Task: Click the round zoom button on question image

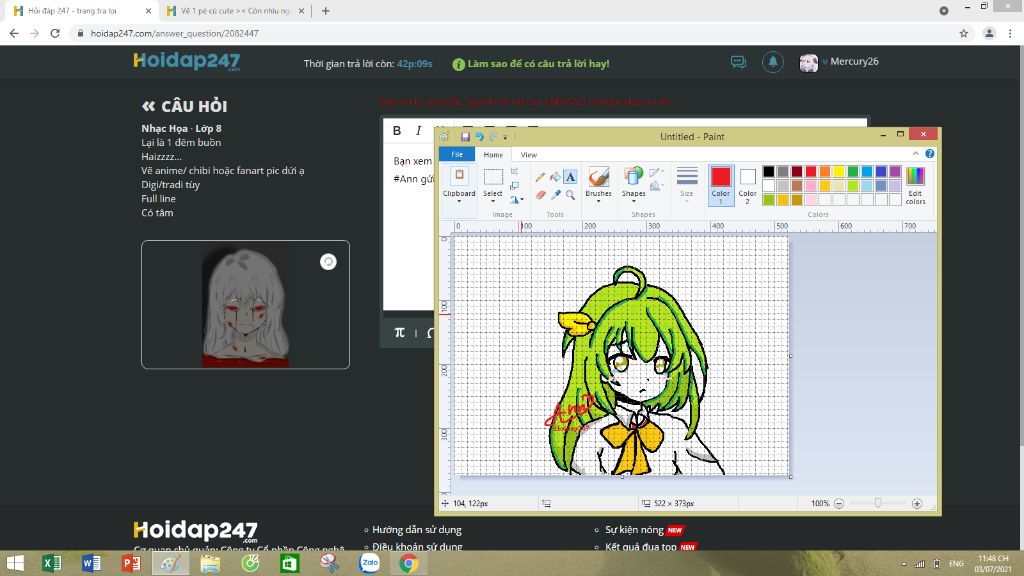Action: pyautogui.click(x=328, y=262)
